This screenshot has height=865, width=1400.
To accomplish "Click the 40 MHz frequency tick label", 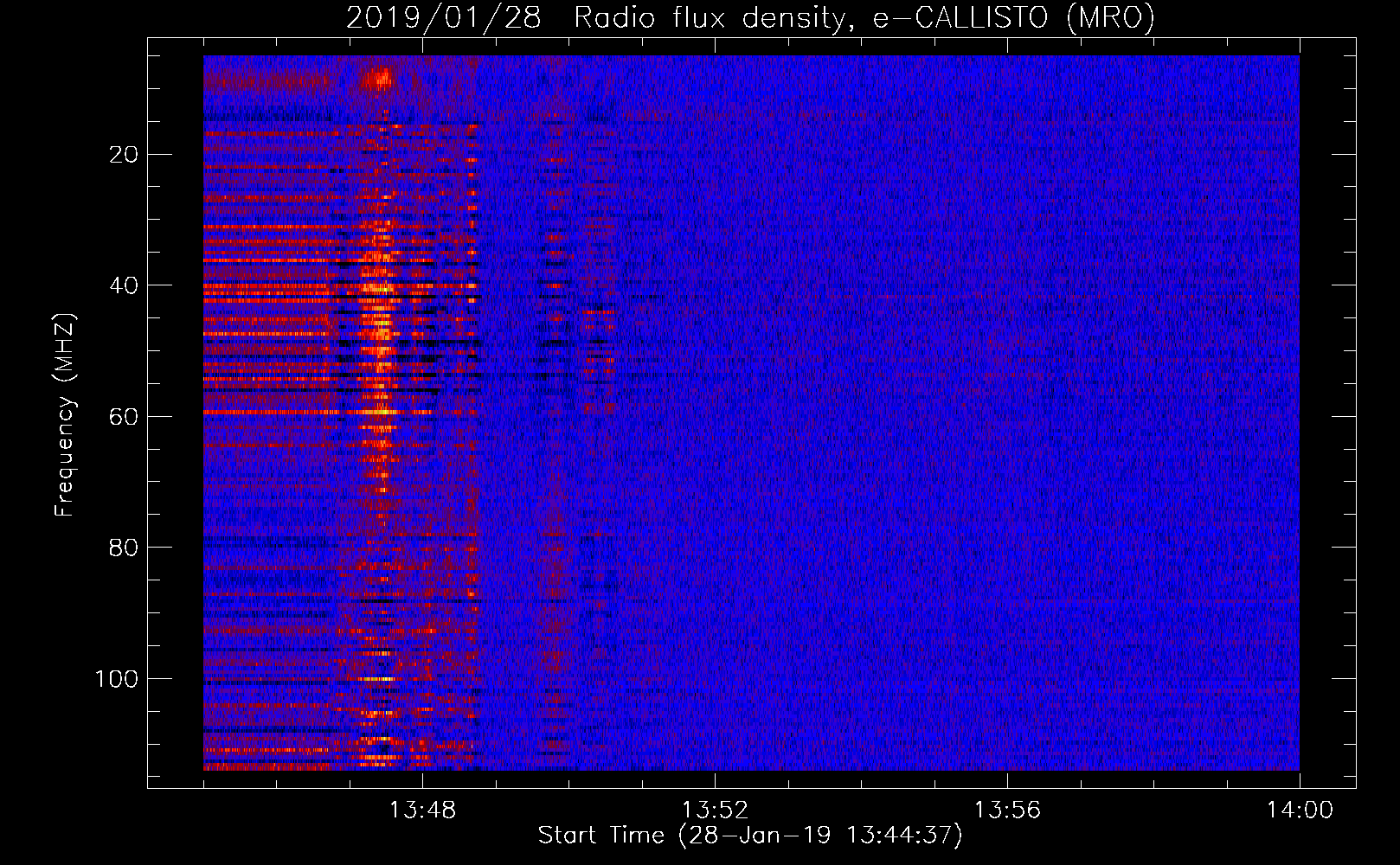I will pyautogui.click(x=125, y=285).
